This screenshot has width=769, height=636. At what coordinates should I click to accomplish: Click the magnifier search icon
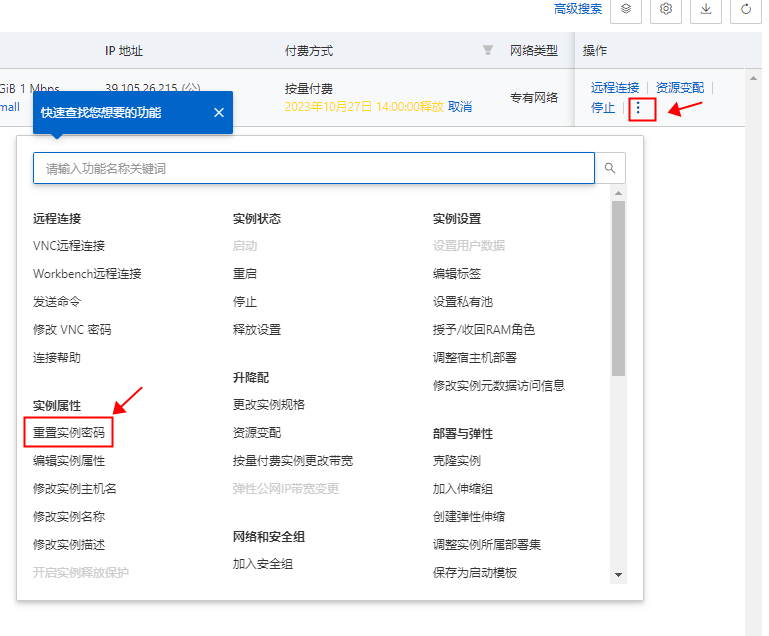(x=610, y=168)
